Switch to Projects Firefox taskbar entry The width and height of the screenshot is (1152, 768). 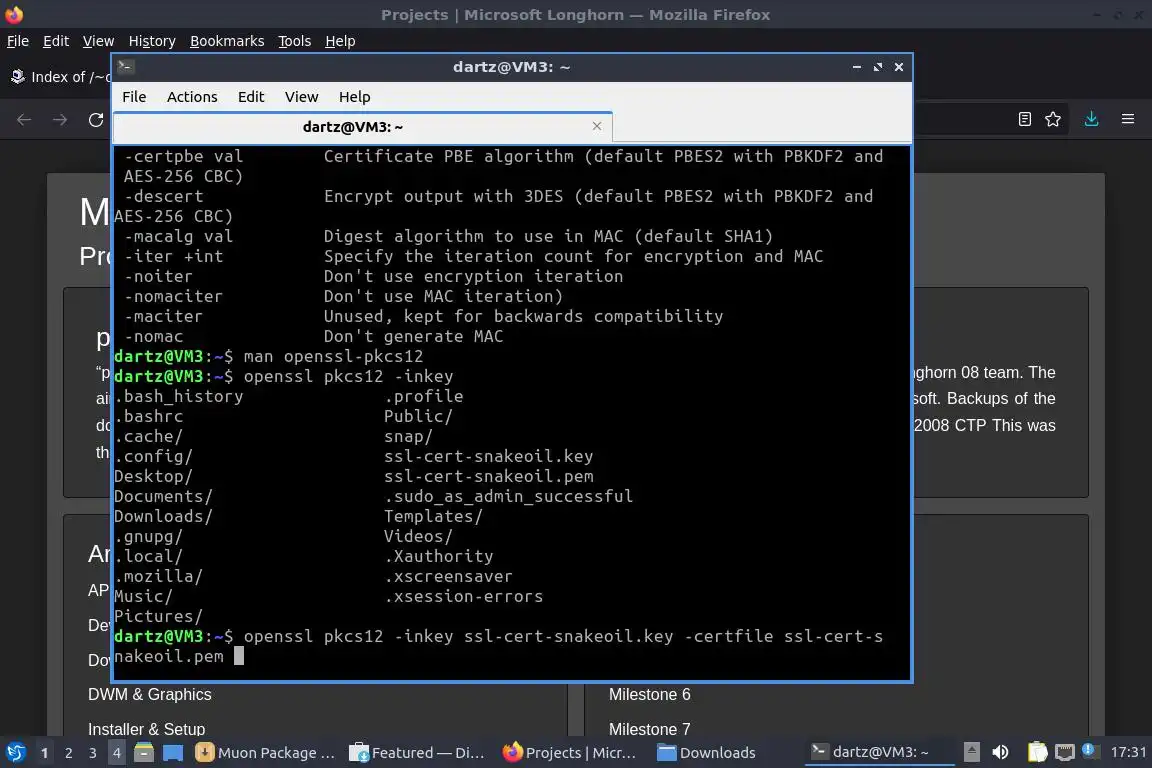(569, 753)
